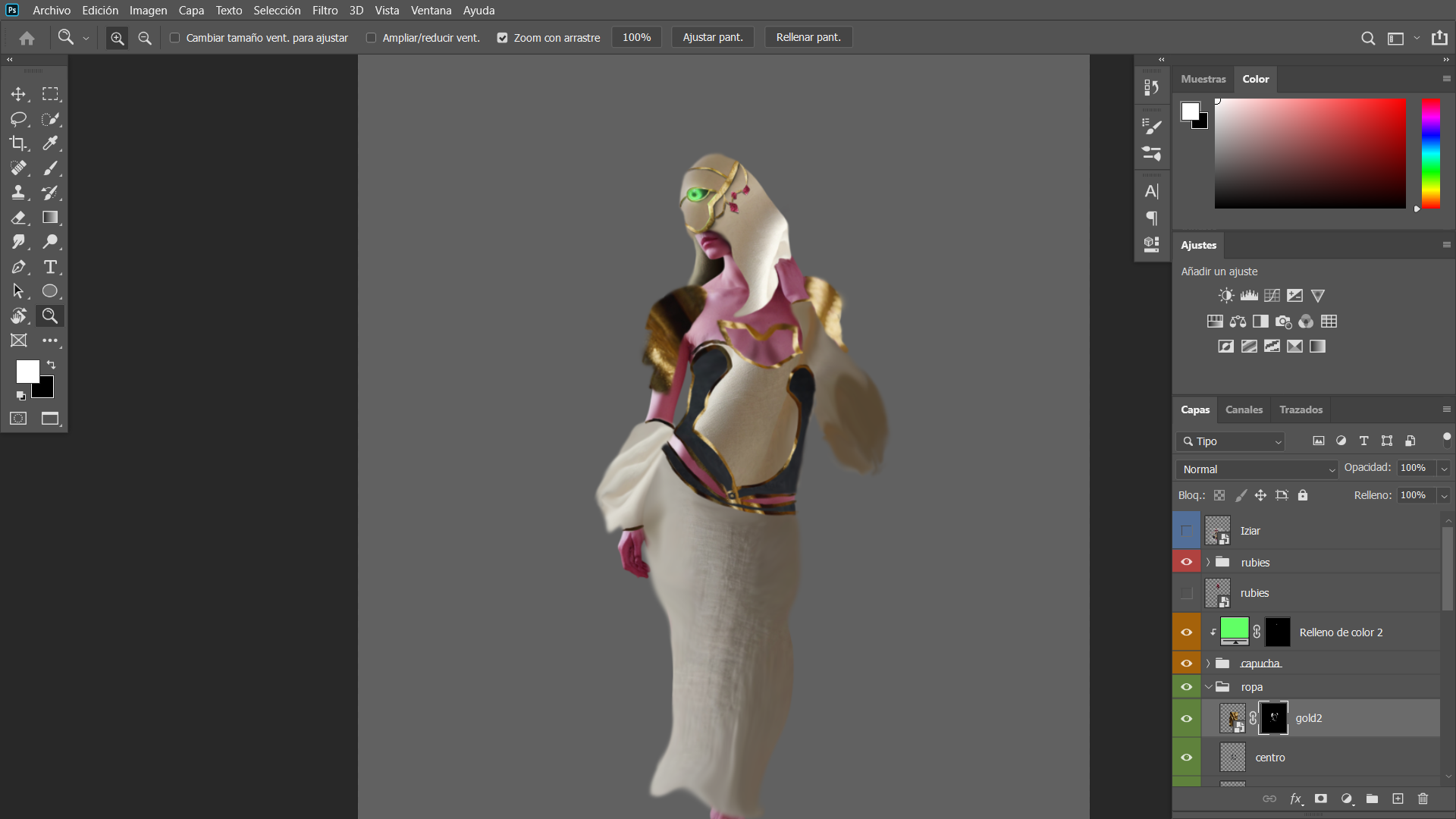Image resolution: width=1456 pixels, height=819 pixels.
Task: Switch to the Trazados tab
Action: (x=1301, y=409)
